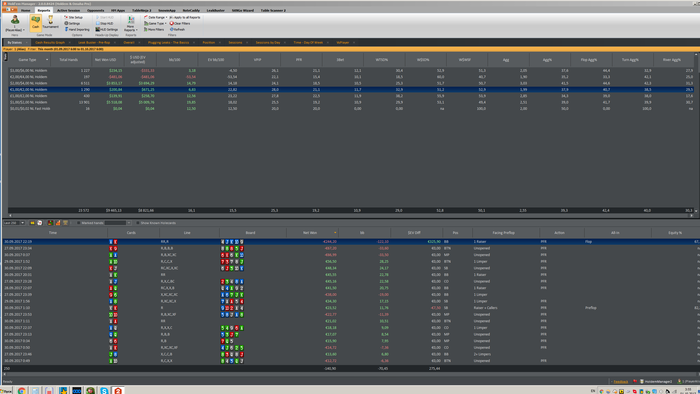This screenshot has height=394, width=700.
Task: Open the TableNinja 2 ribbon tab
Action: click(142, 10)
